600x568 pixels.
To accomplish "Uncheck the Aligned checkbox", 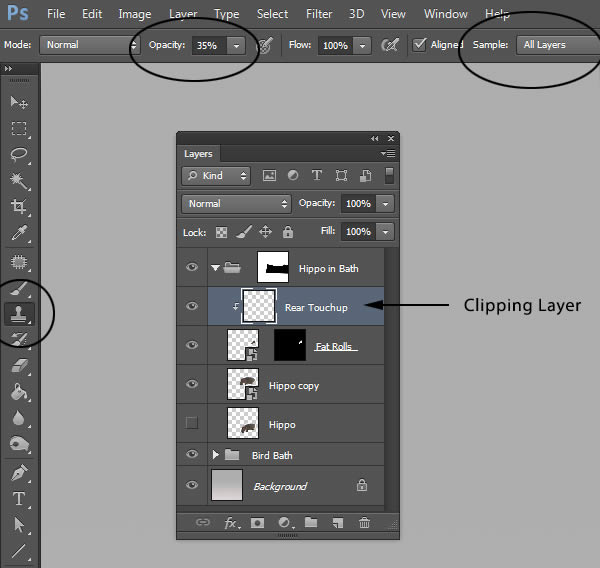I will click(419, 45).
